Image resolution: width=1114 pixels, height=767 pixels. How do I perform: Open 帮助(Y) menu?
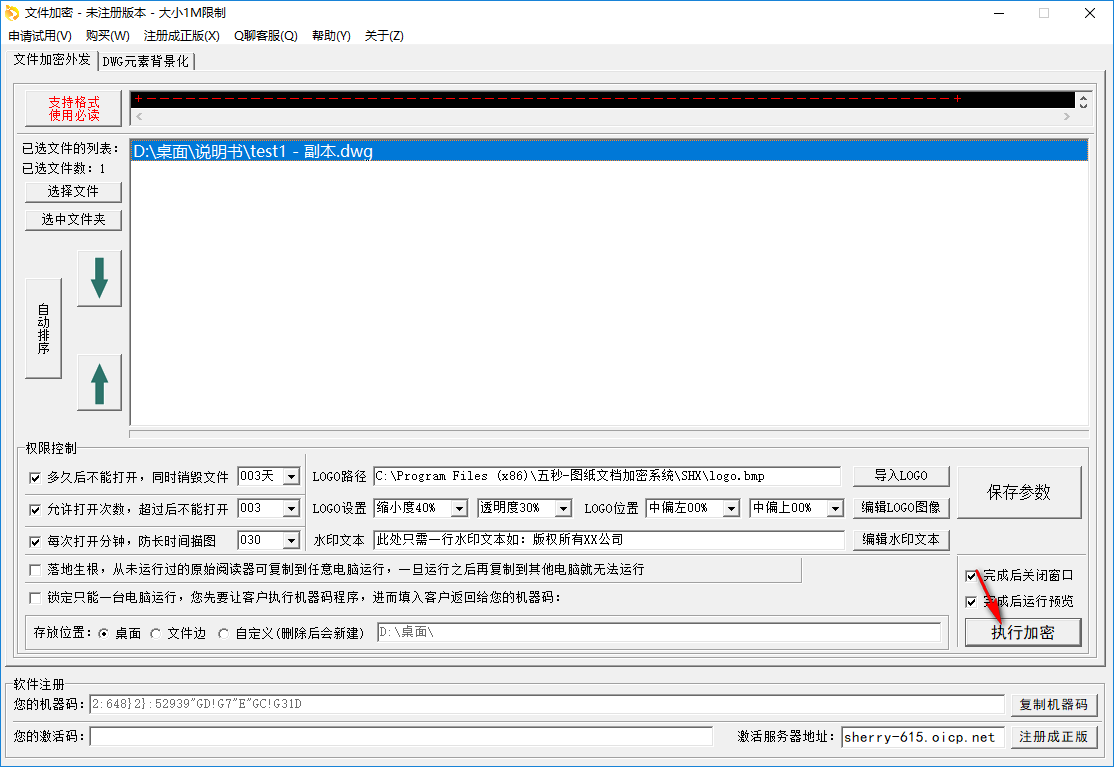click(331, 36)
